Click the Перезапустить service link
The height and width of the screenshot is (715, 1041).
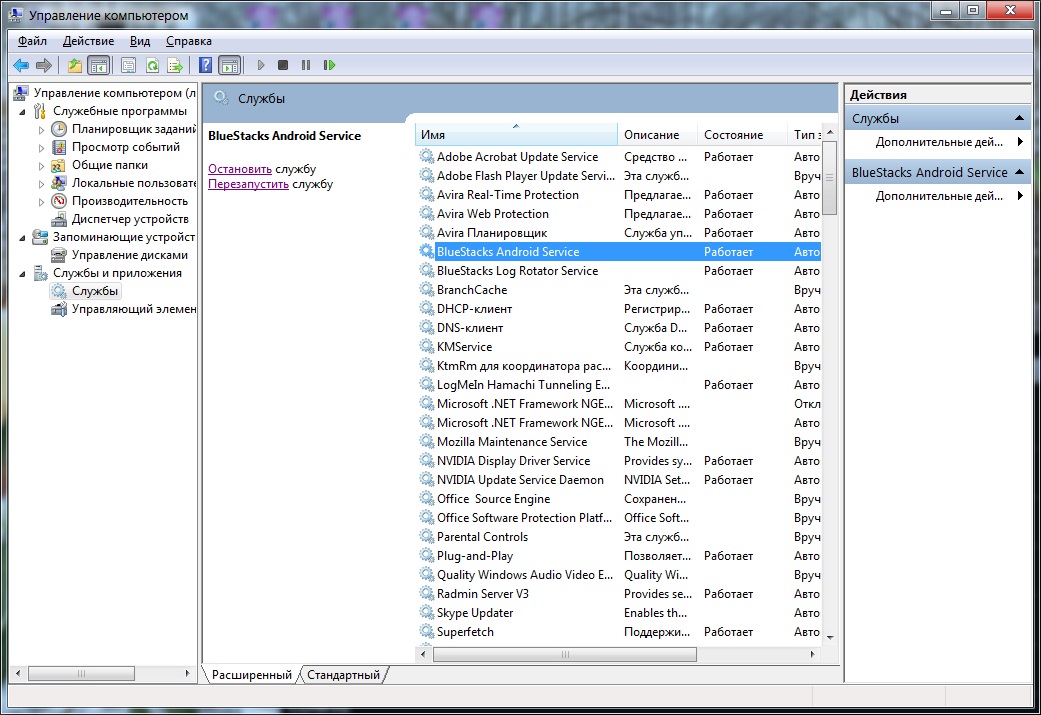[248, 184]
